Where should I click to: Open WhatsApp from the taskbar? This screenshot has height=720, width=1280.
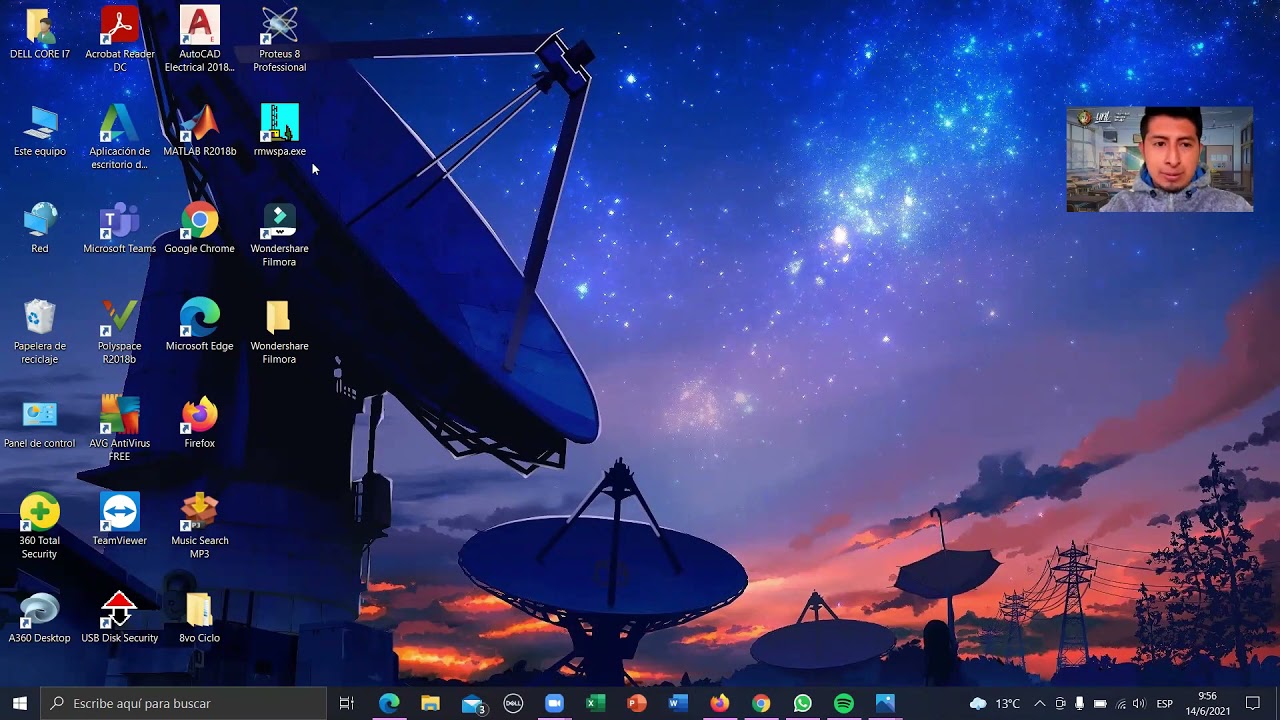tap(802, 703)
